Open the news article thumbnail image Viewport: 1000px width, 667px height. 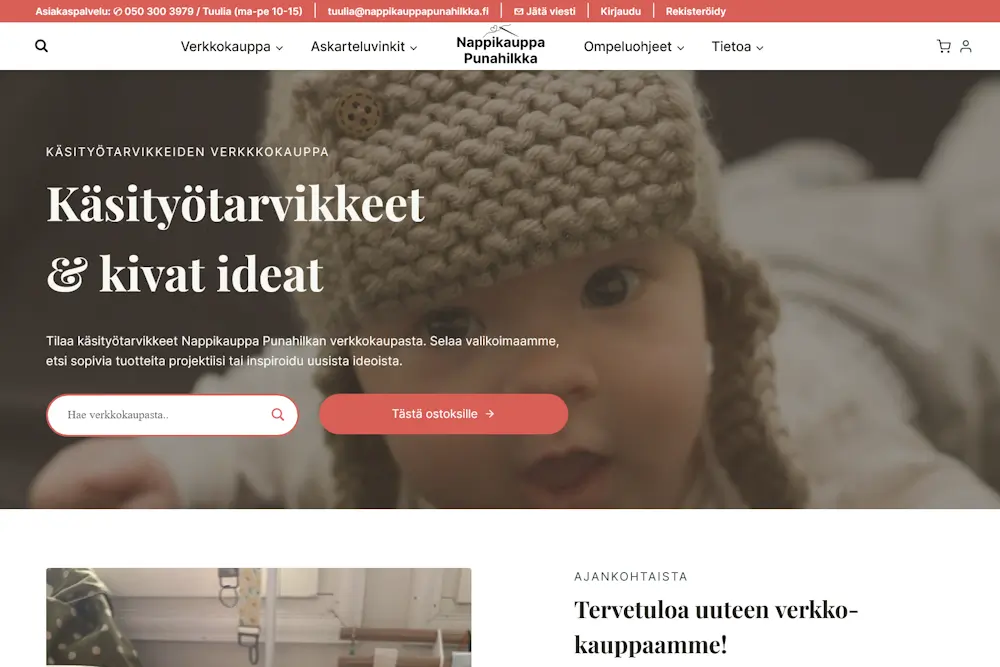(x=258, y=617)
